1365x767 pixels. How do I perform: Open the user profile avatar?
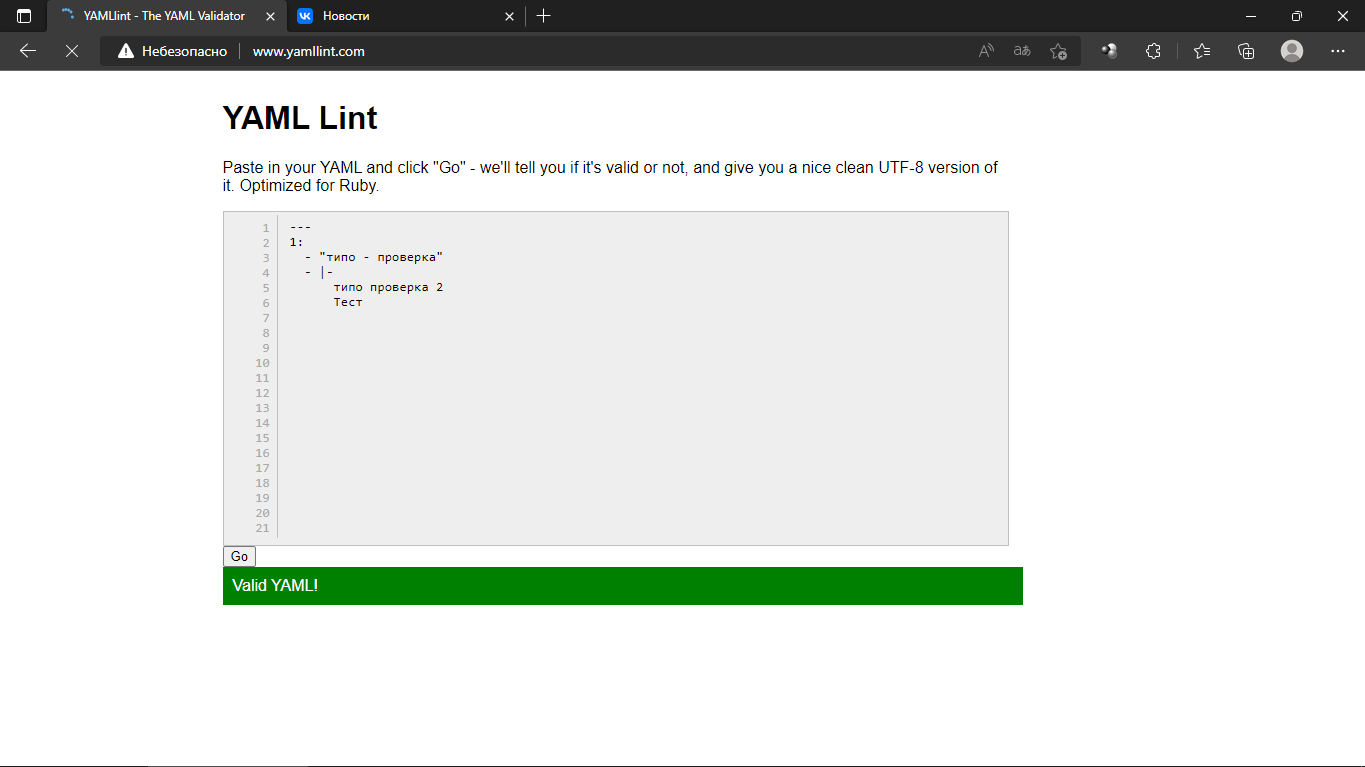click(x=1292, y=51)
